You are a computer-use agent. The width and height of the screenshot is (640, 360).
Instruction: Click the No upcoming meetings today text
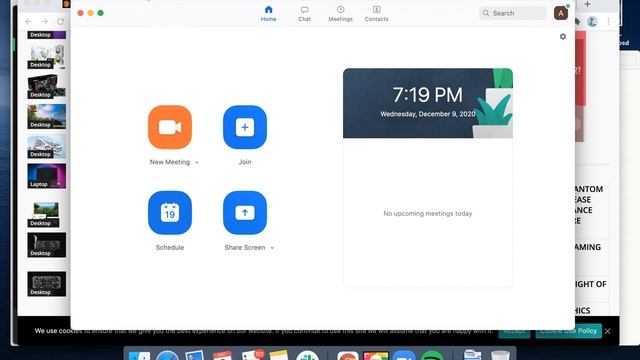(x=428, y=213)
